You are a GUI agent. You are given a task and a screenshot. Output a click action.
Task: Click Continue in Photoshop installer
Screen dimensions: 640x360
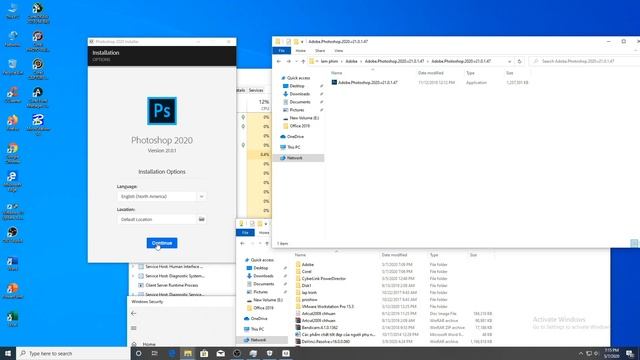point(162,243)
